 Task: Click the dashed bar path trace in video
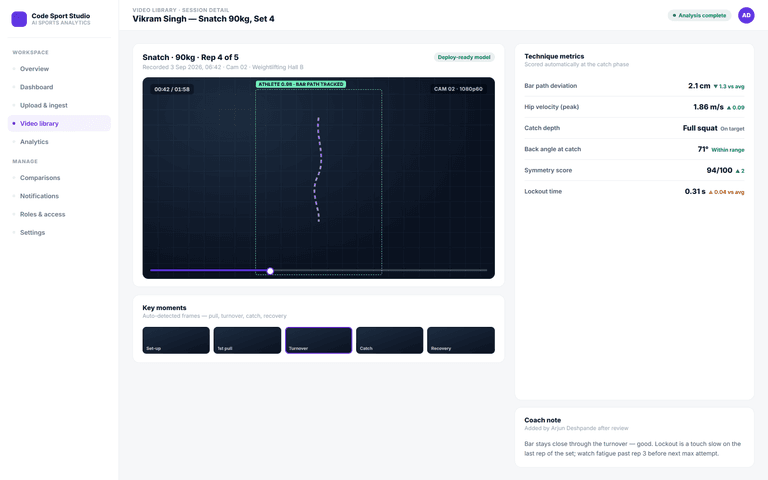pyautogui.click(x=318, y=169)
